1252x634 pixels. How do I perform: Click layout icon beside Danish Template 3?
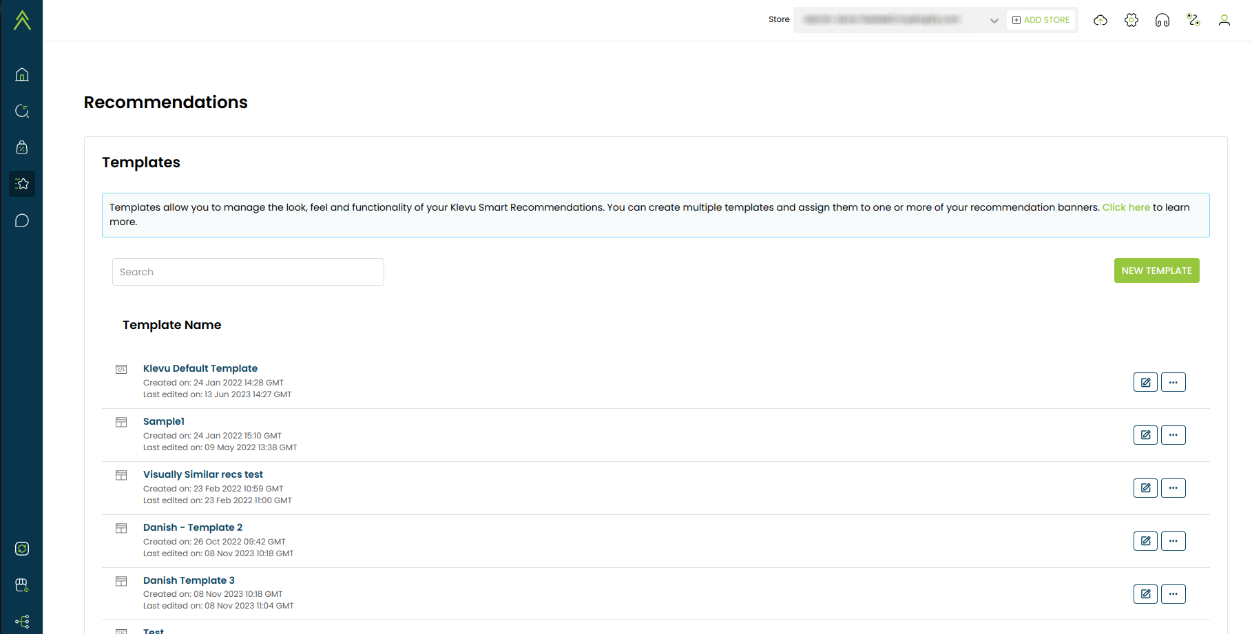[x=121, y=581]
